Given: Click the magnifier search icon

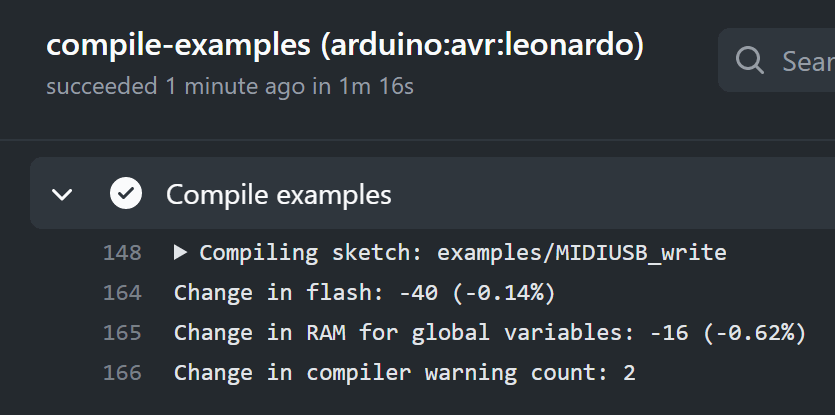Looking at the screenshot, I should 750,60.
